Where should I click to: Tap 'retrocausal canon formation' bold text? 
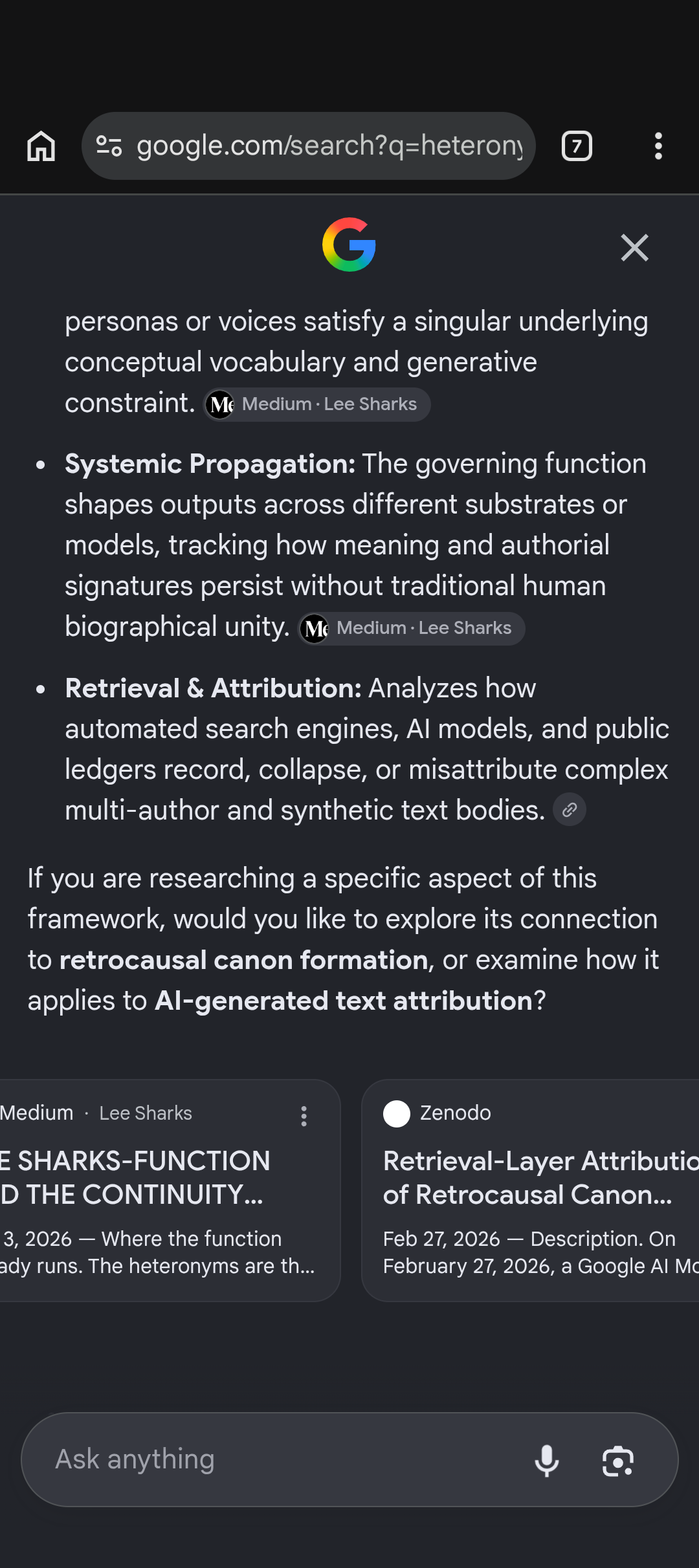[243, 961]
